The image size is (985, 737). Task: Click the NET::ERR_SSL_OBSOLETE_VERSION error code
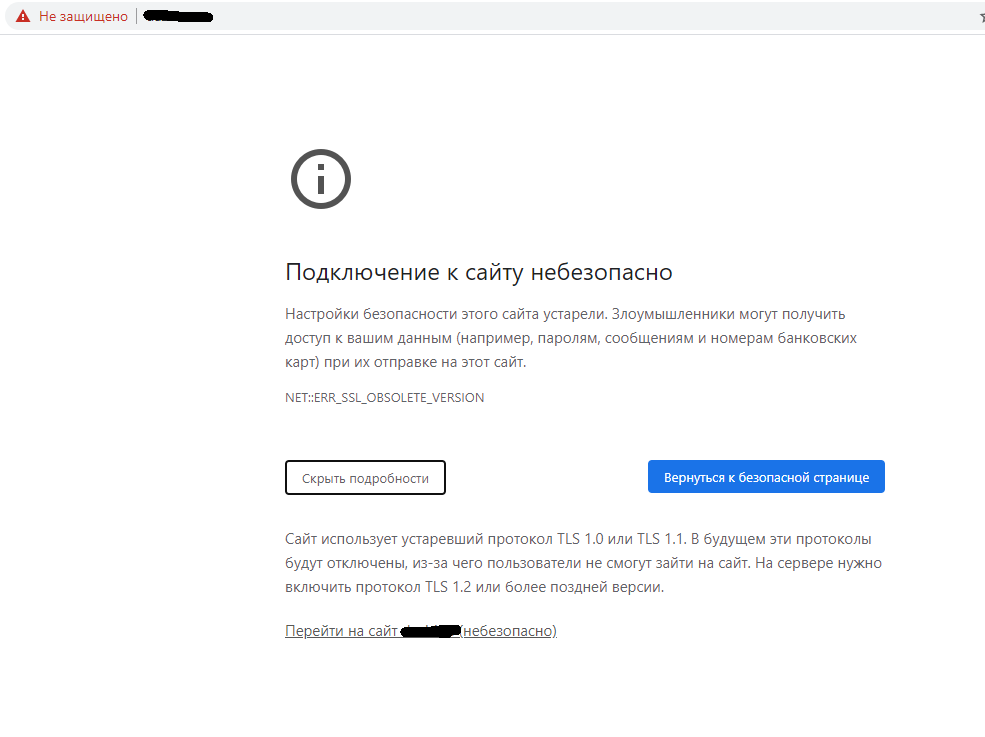(384, 397)
